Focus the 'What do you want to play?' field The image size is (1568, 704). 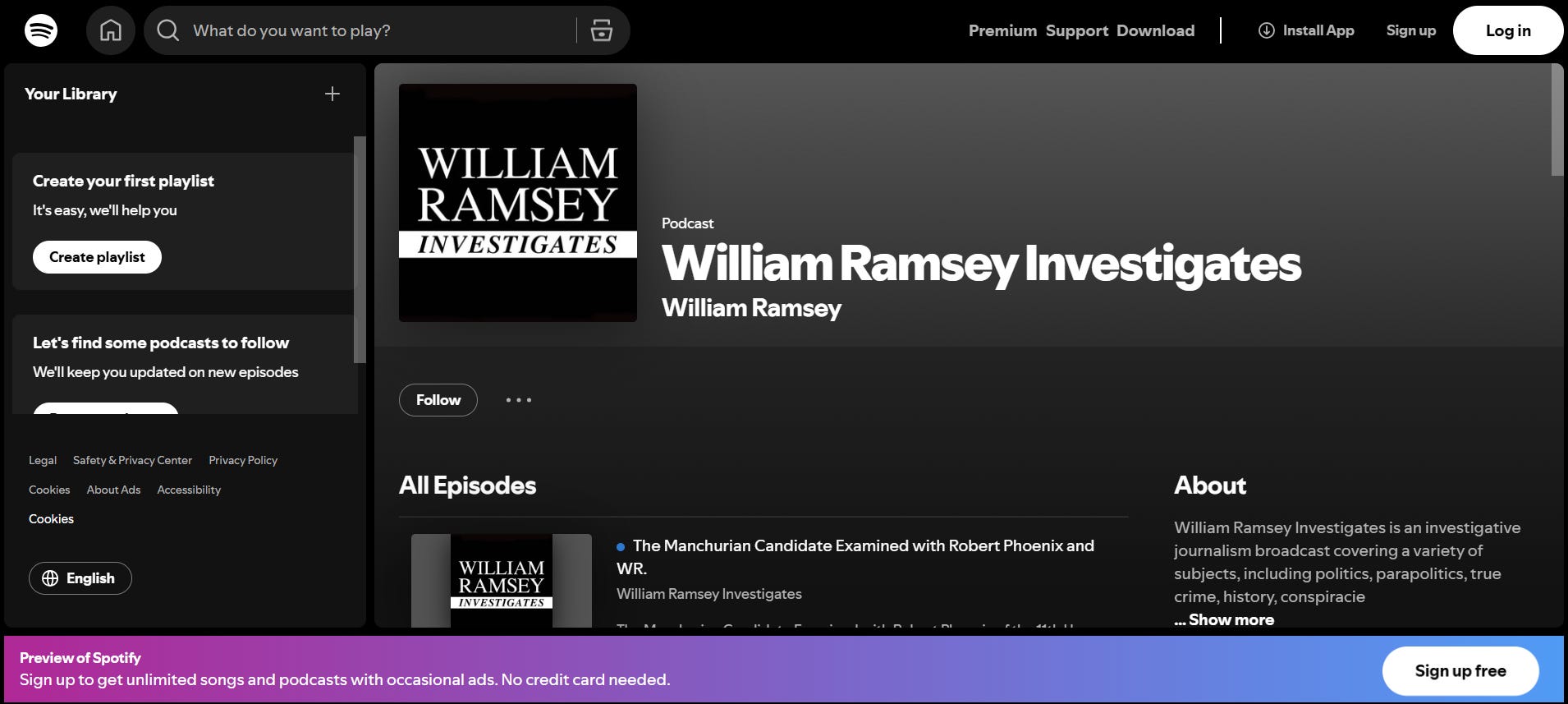point(382,30)
